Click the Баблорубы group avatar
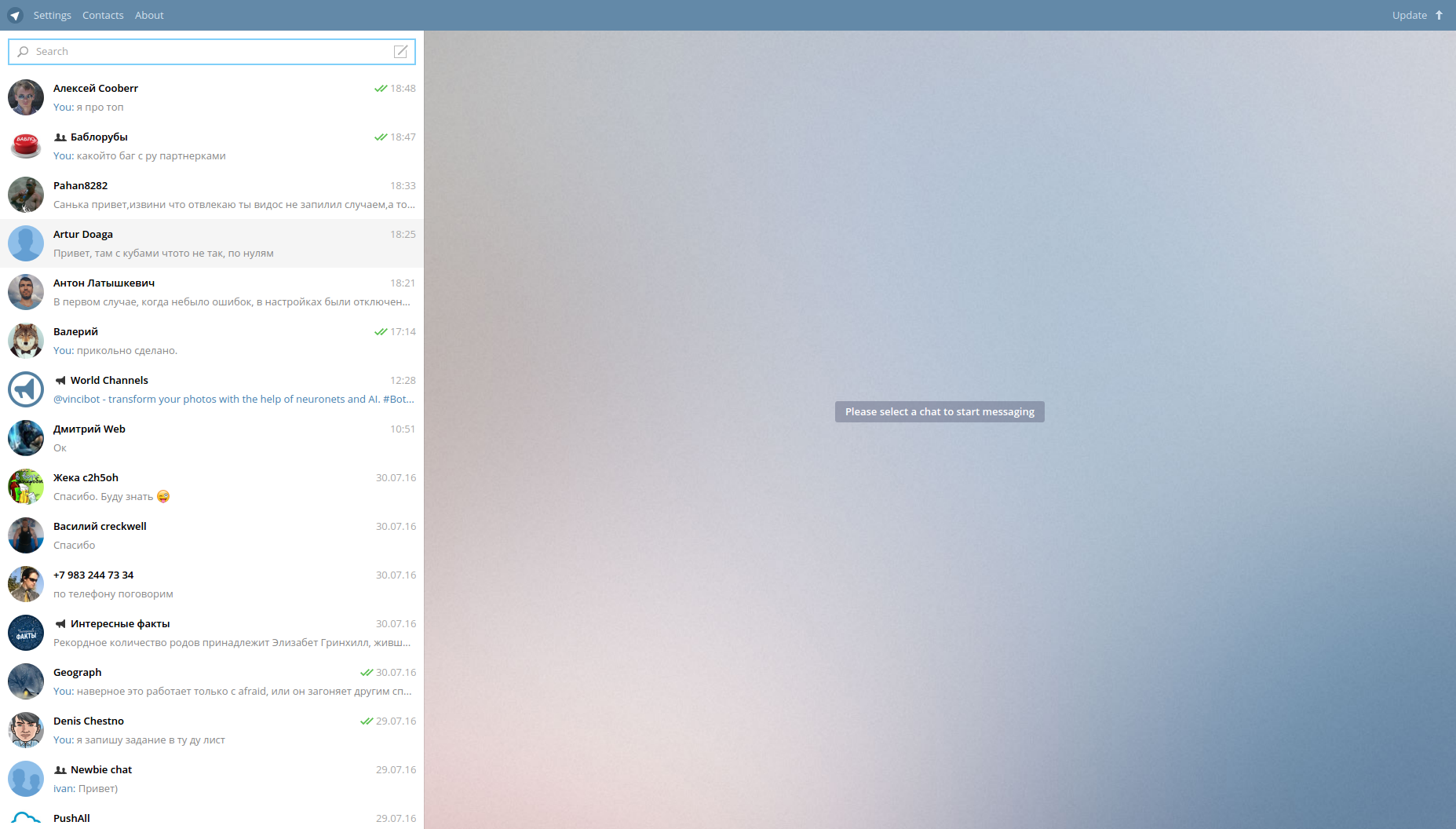This screenshot has height=829, width=1456. pyautogui.click(x=26, y=146)
